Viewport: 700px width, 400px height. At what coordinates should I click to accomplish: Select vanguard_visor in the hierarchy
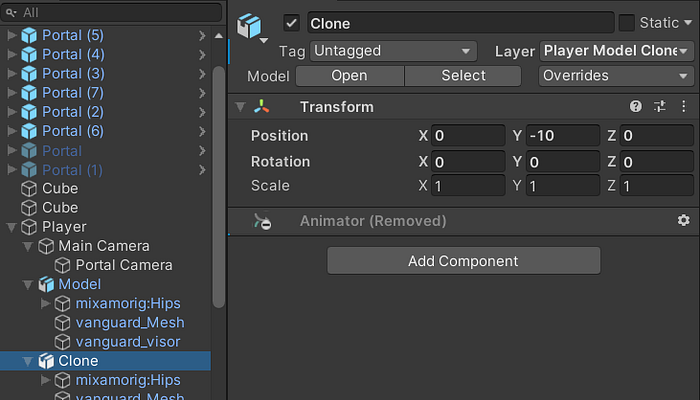[127, 341]
